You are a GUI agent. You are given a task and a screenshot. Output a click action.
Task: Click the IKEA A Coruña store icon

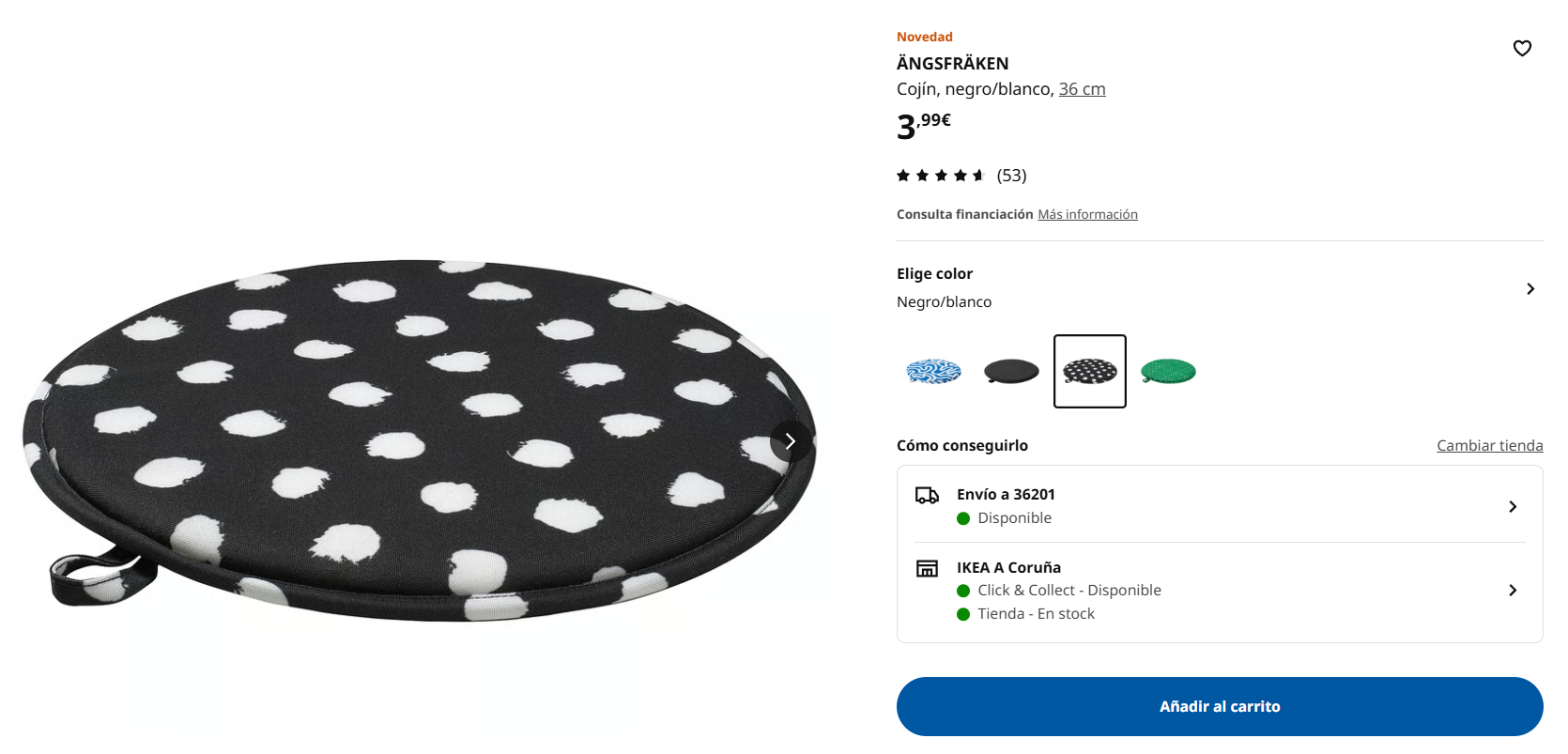(x=927, y=568)
